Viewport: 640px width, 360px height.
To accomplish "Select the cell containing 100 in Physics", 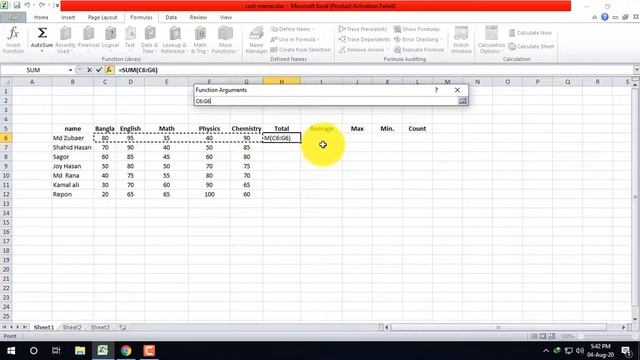I will (209, 194).
